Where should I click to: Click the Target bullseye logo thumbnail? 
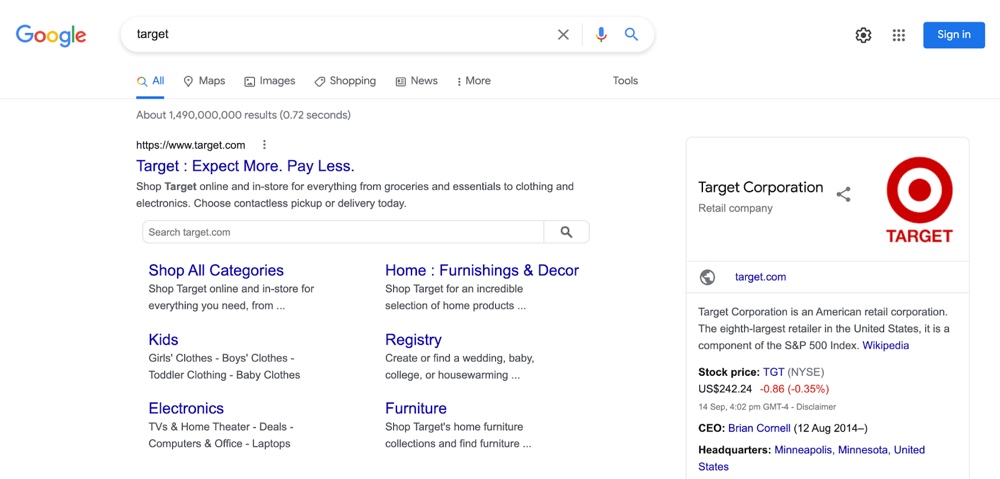919,200
